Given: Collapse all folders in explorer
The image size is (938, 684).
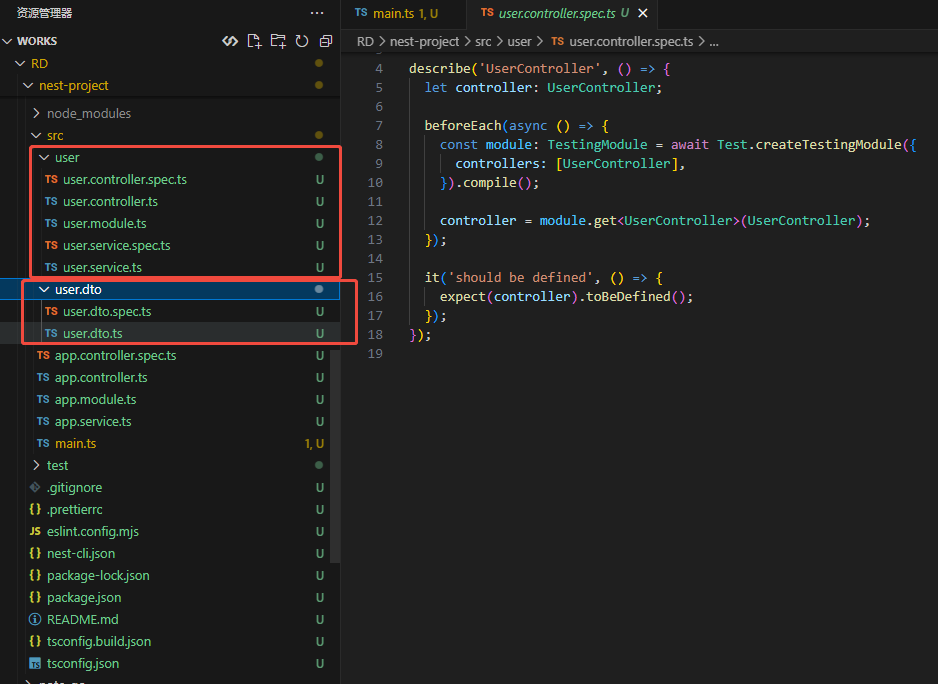Looking at the screenshot, I should pyautogui.click(x=326, y=41).
